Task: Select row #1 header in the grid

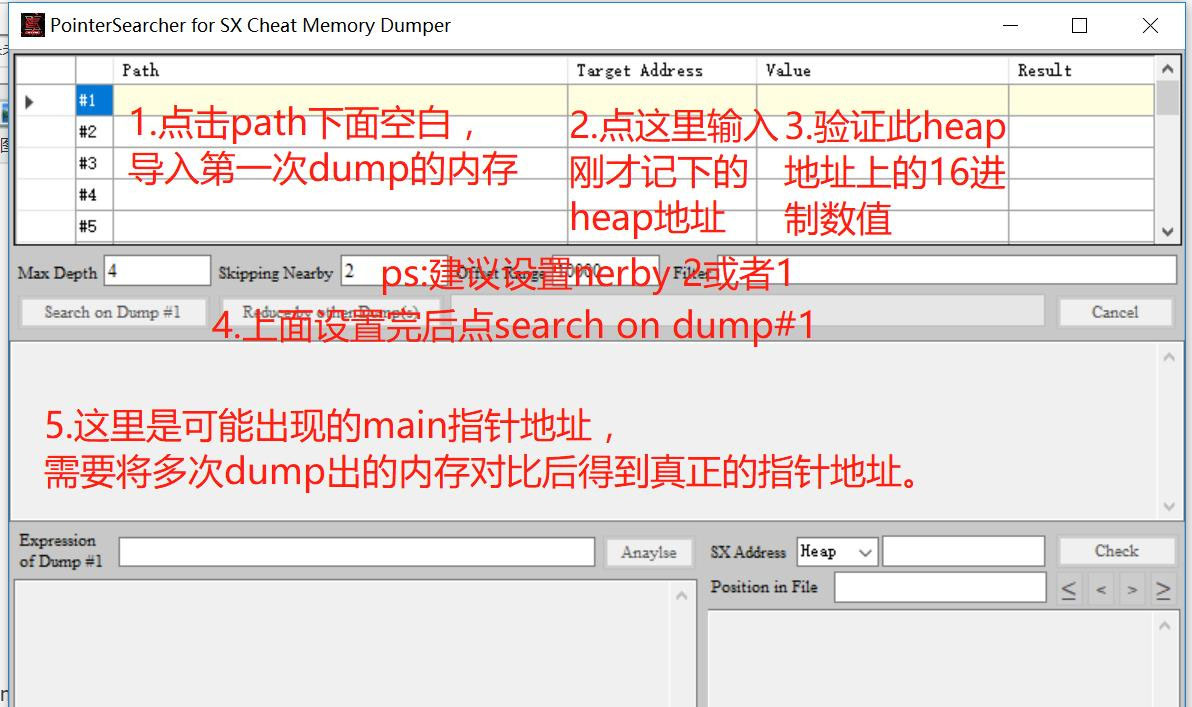Action: tap(94, 100)
